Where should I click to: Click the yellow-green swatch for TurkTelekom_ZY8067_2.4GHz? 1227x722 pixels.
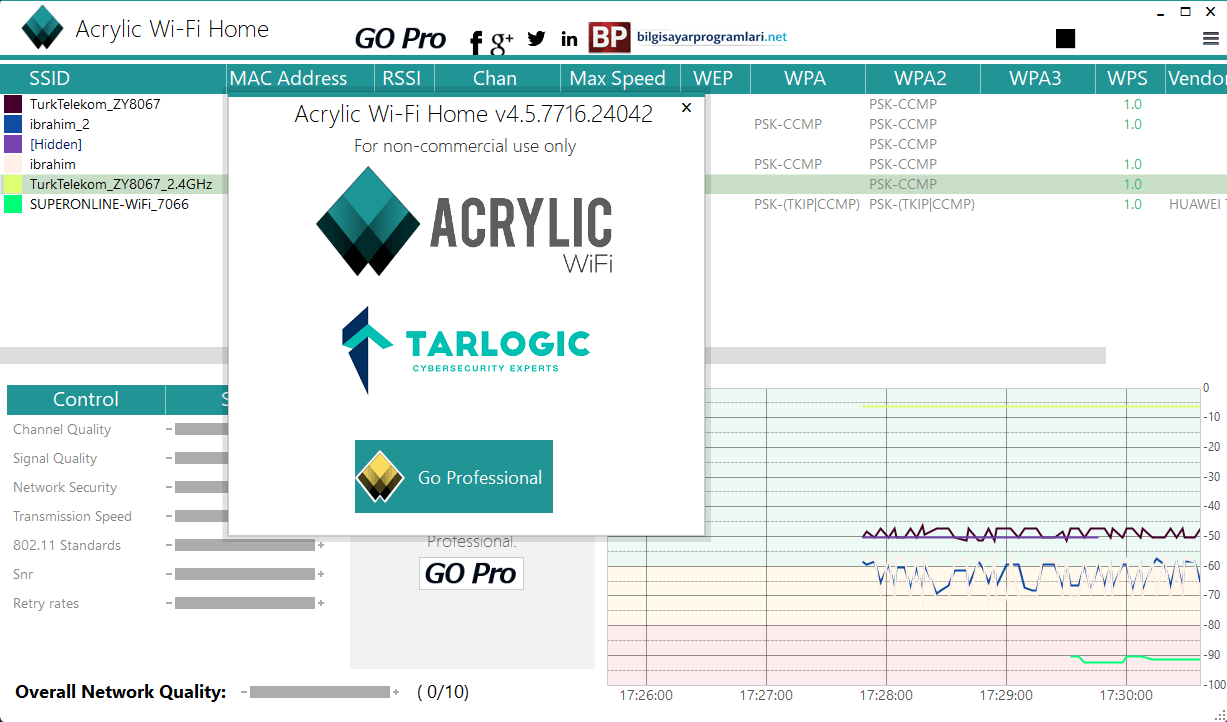[13, 184]
